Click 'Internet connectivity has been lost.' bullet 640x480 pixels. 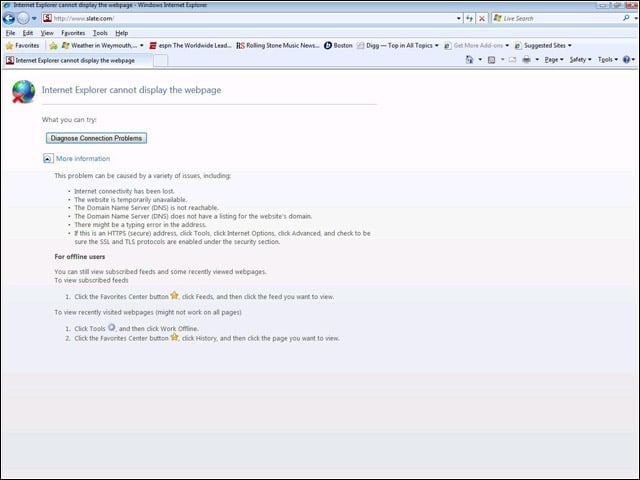pyautogui.click(x=124, y=191)
